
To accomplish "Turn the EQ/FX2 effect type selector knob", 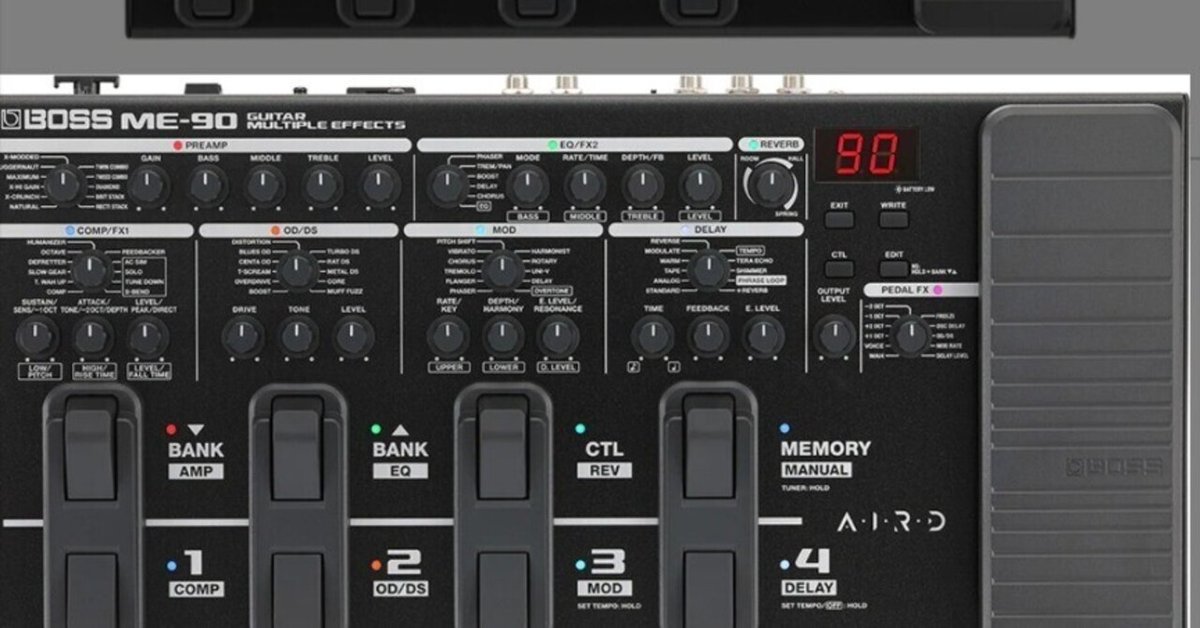I will click(x=446, y=186).
